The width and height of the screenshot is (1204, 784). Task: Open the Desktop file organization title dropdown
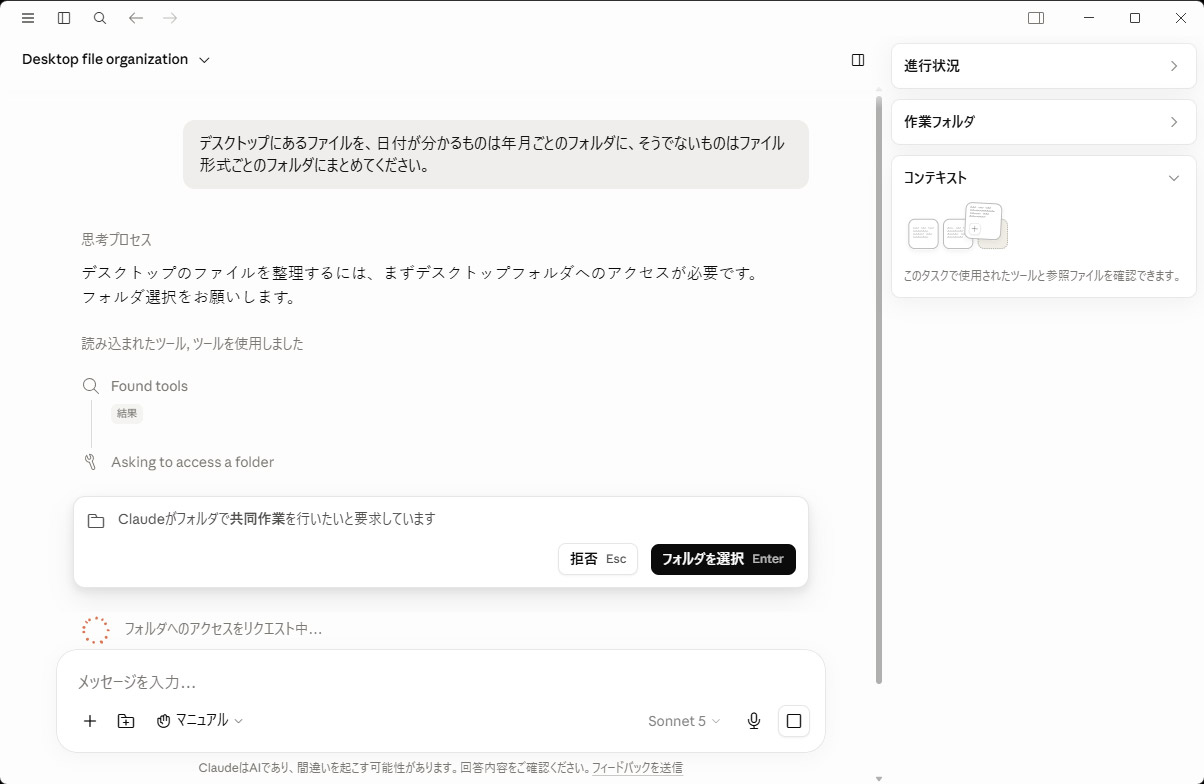(x=116, y=60)
